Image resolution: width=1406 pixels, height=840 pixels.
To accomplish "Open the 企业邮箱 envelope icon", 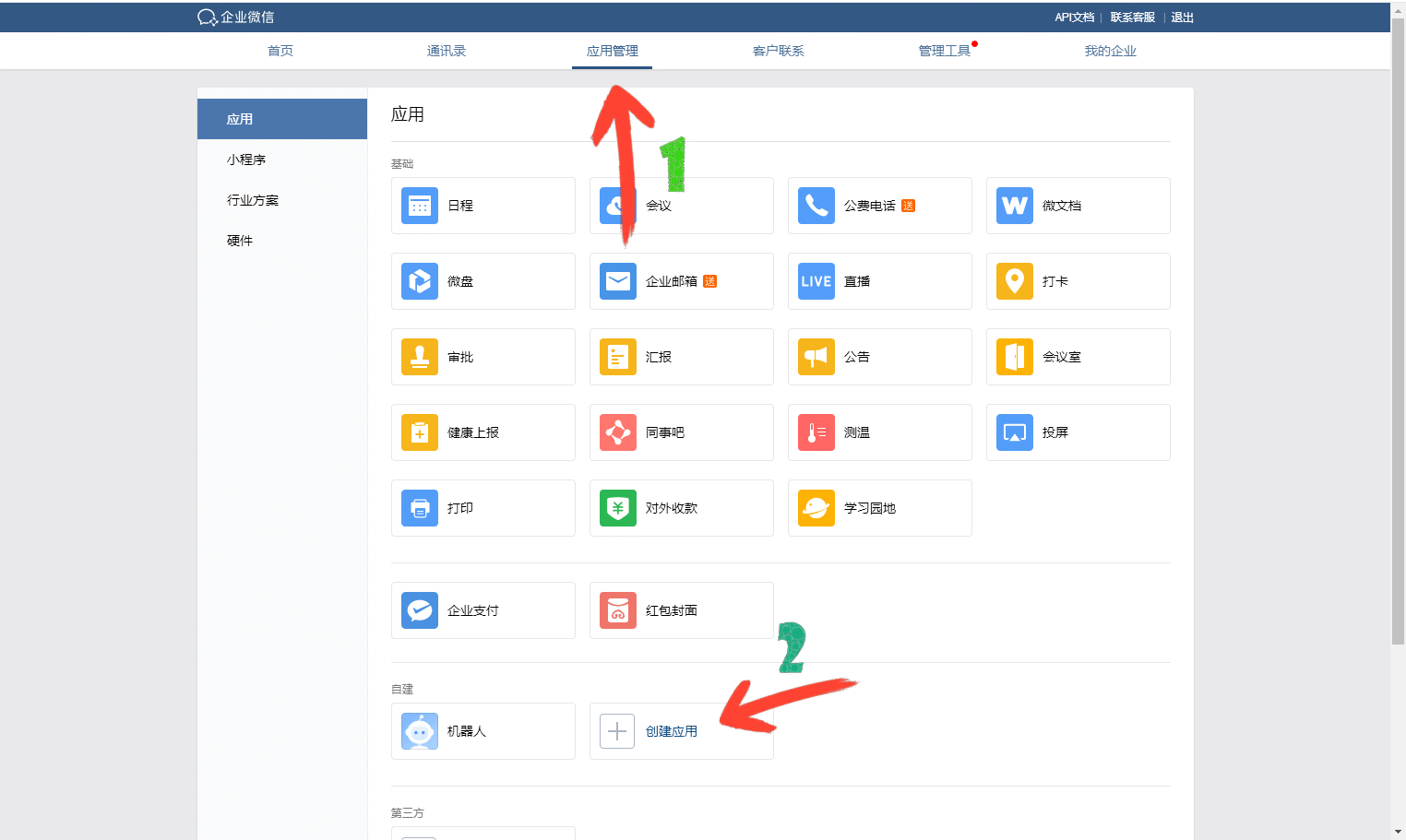I will pos(618,281).
